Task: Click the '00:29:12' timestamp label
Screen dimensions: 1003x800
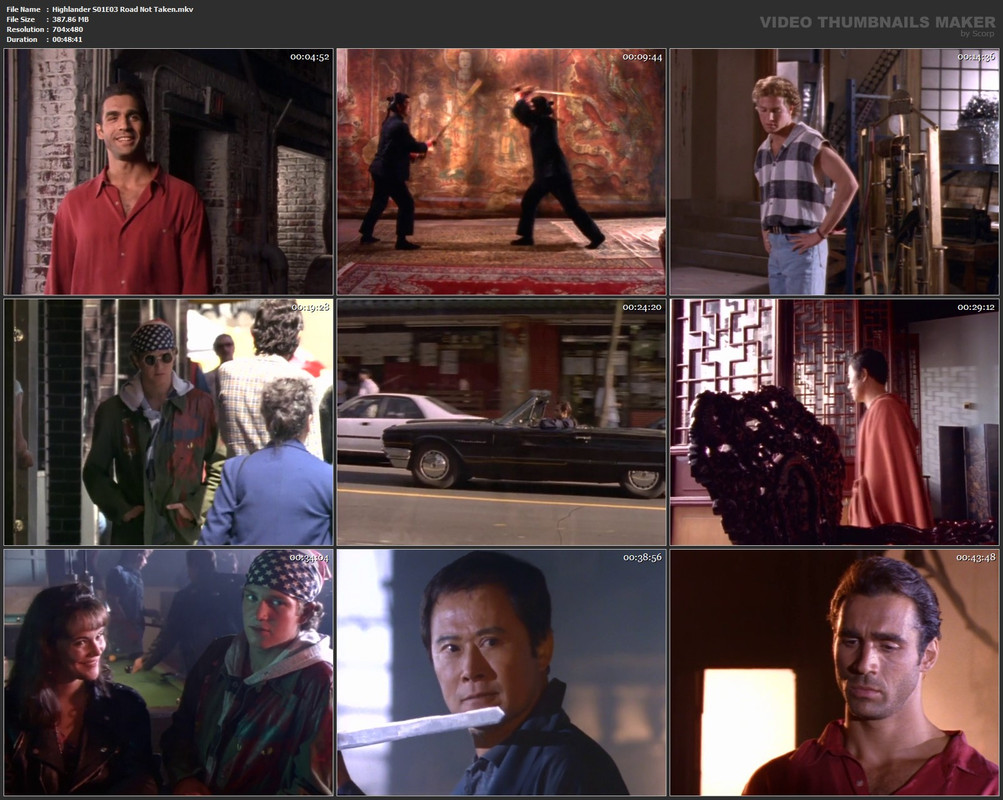Action: (x=975, y=307)
